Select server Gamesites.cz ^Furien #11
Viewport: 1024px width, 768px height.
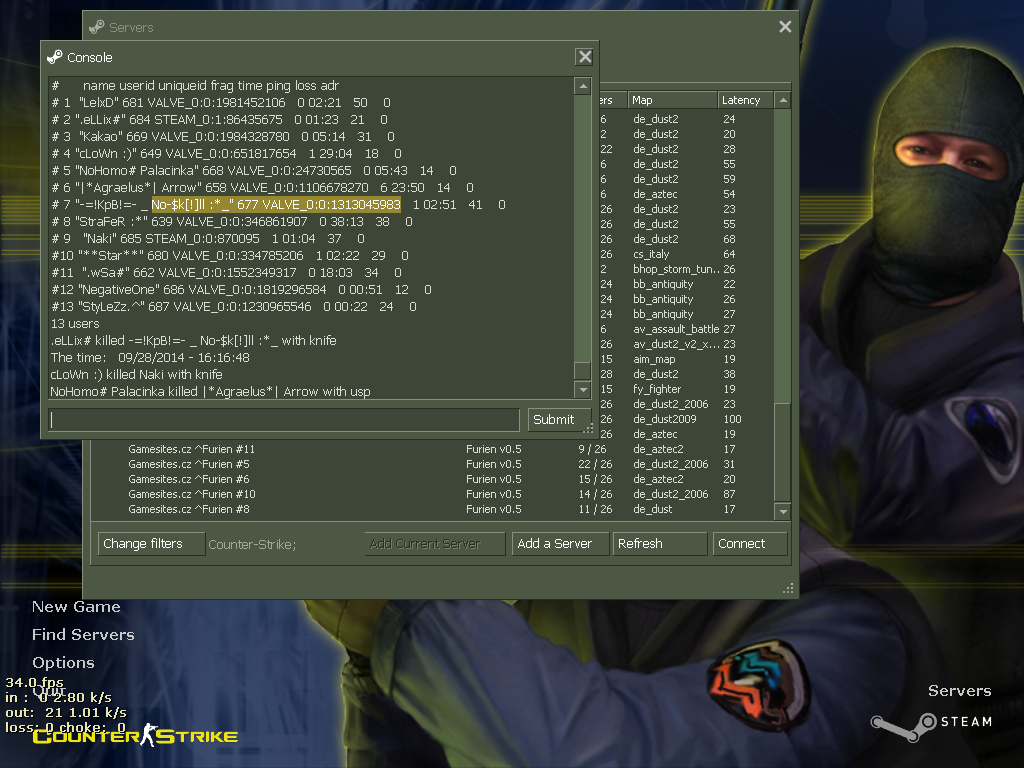pyautogui.click(x=434, y=449)
